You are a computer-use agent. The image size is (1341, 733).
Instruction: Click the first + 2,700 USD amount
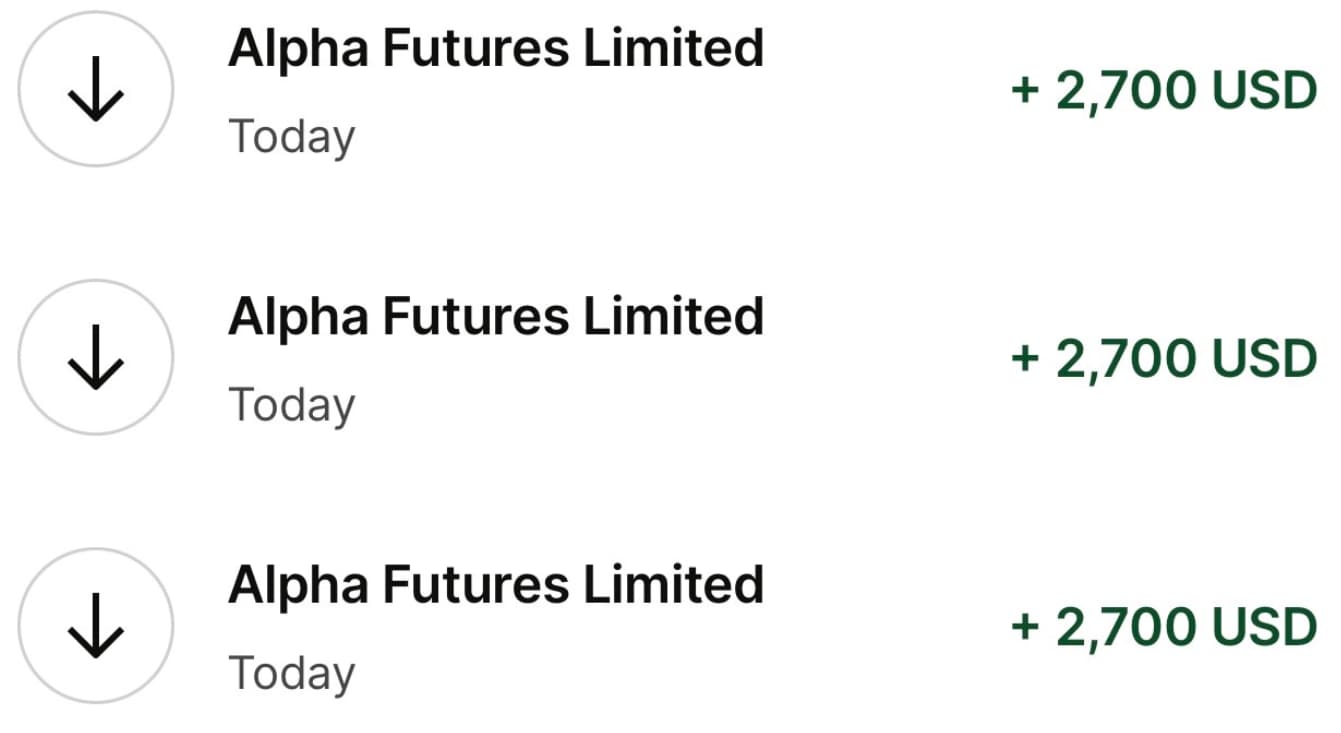pos(1164,91)
